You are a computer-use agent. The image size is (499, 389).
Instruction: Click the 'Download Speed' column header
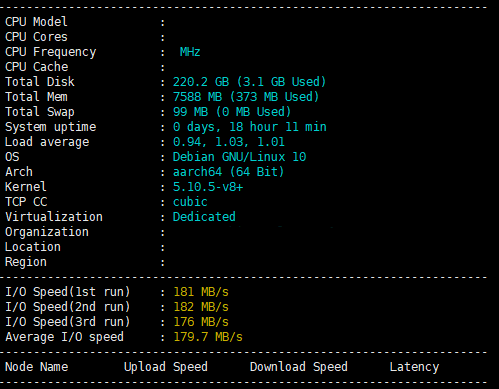tap(299, 367)
